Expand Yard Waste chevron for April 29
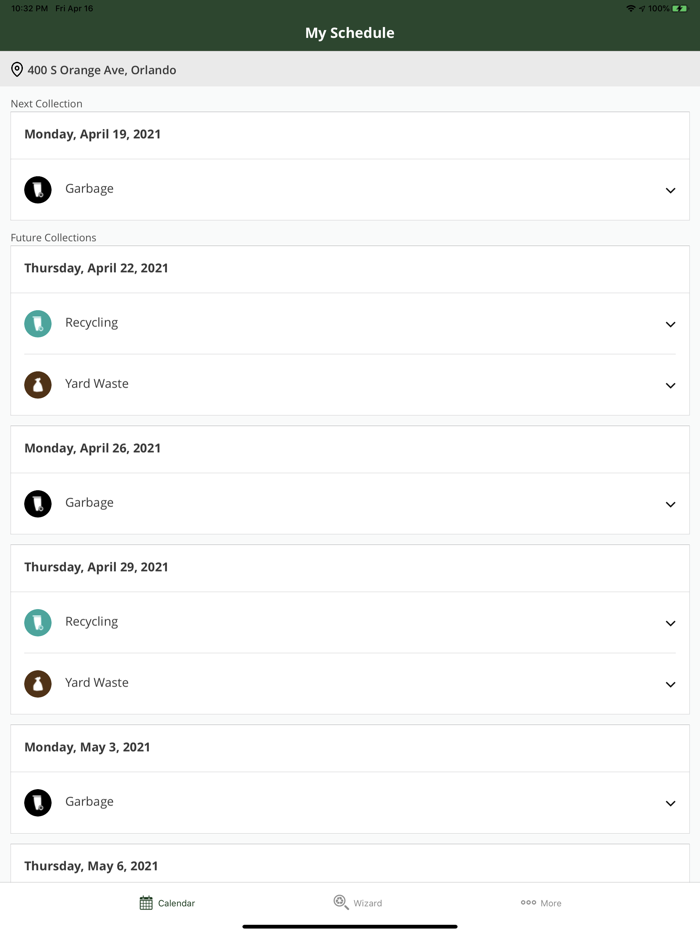The height and width of the screenshot is (934, 700). [x=670, y=684]
